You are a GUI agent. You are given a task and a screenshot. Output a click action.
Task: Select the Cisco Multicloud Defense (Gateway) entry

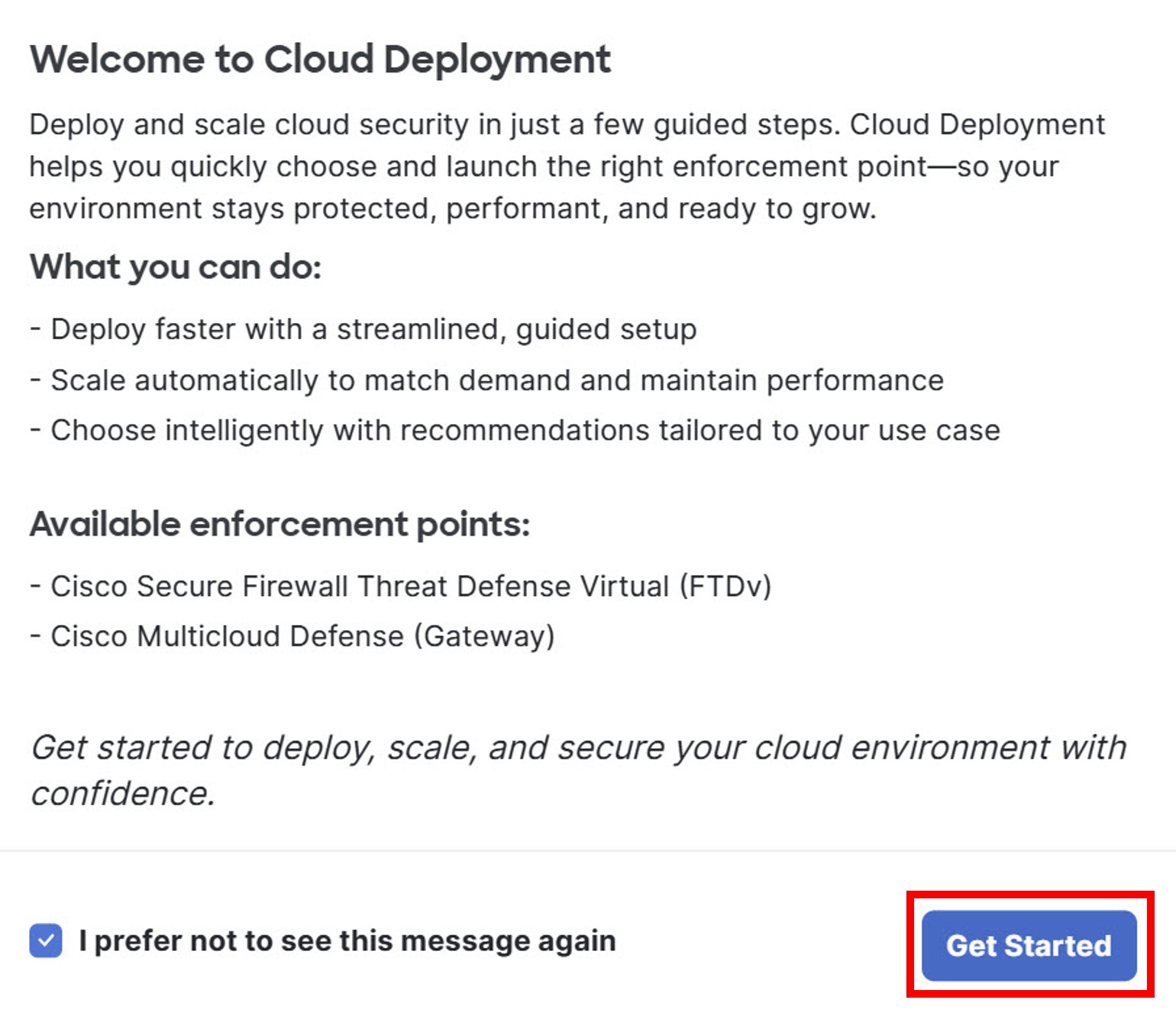coord(292,635)
